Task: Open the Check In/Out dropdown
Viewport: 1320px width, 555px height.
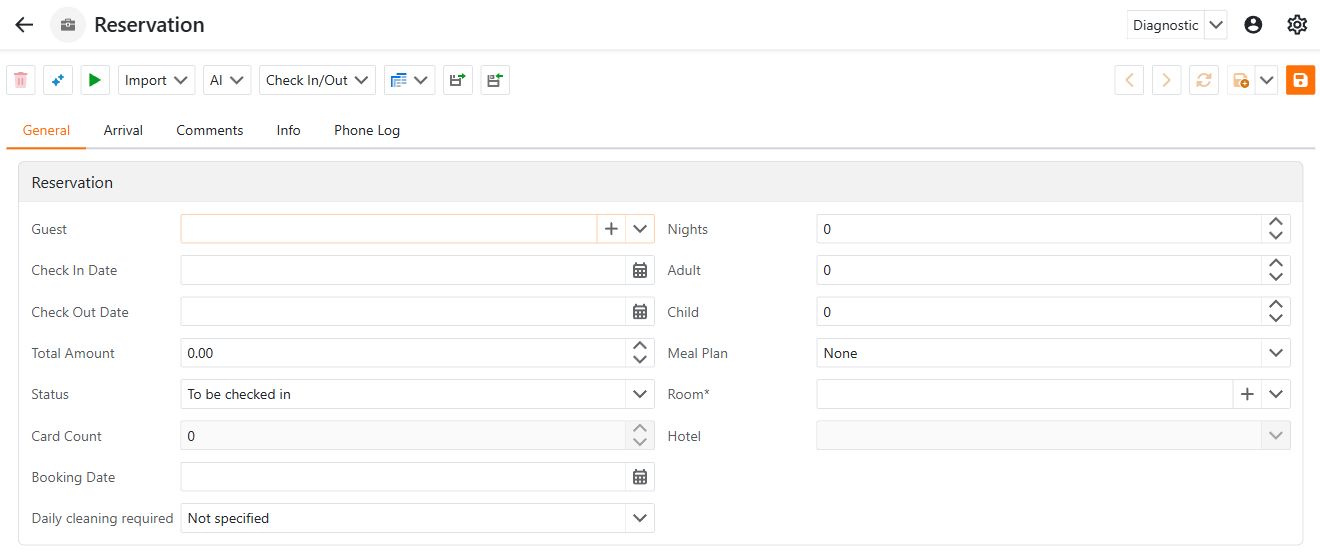Action: (317, 80)
